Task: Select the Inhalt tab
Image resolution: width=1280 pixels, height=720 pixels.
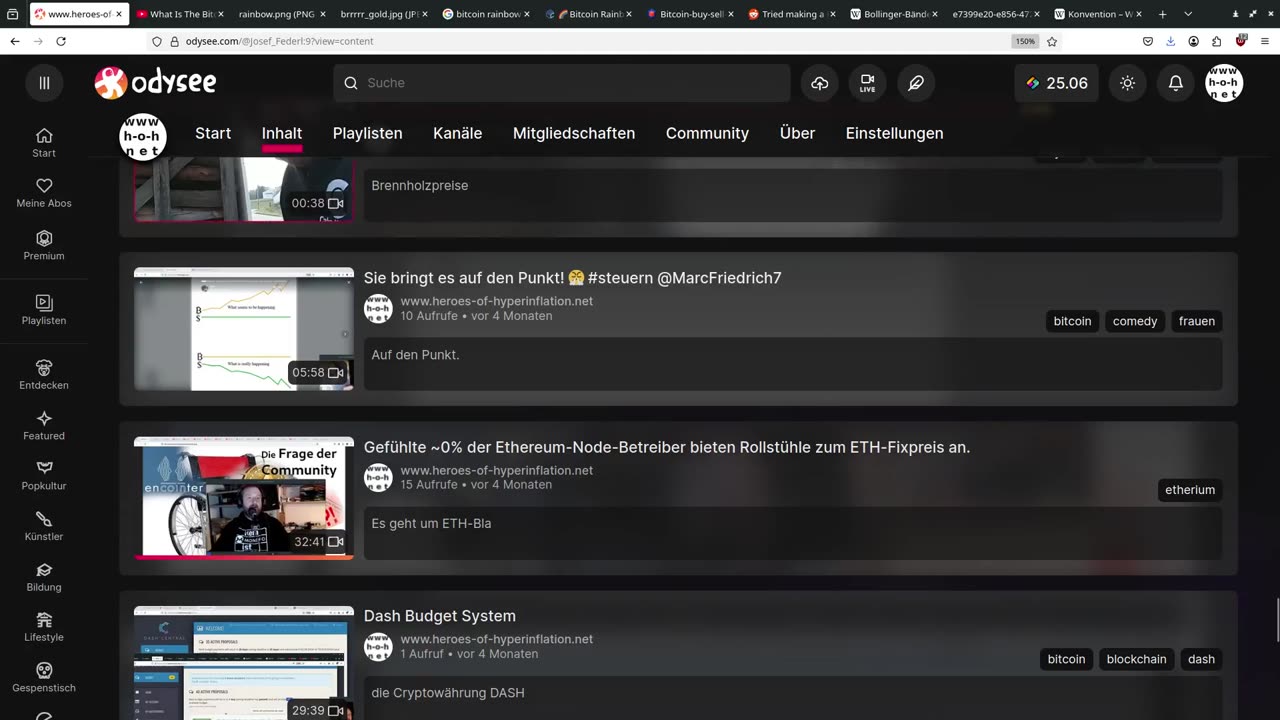Action: point(282,133)
